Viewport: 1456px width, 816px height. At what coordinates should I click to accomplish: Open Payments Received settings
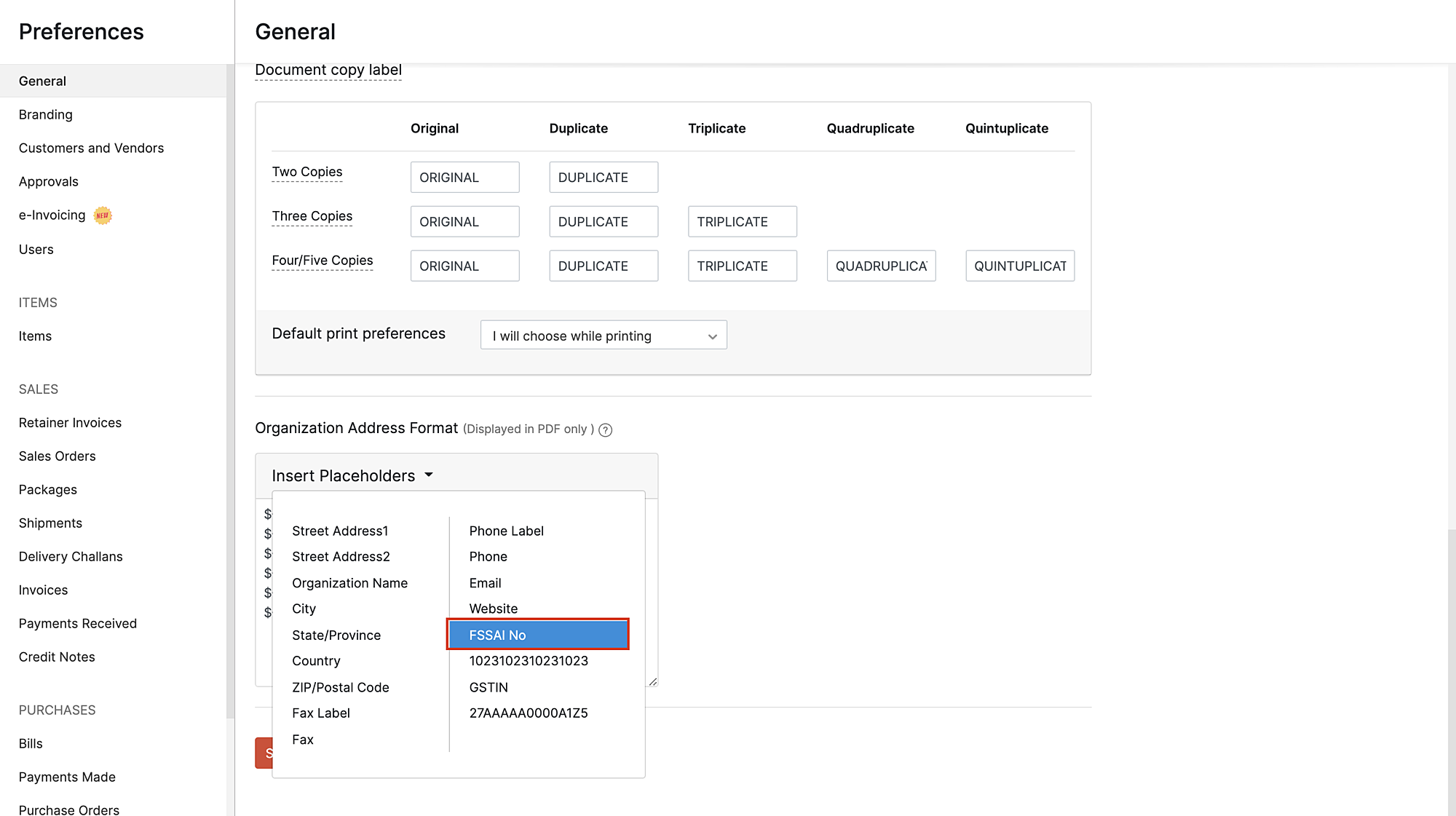pos(77,623)
